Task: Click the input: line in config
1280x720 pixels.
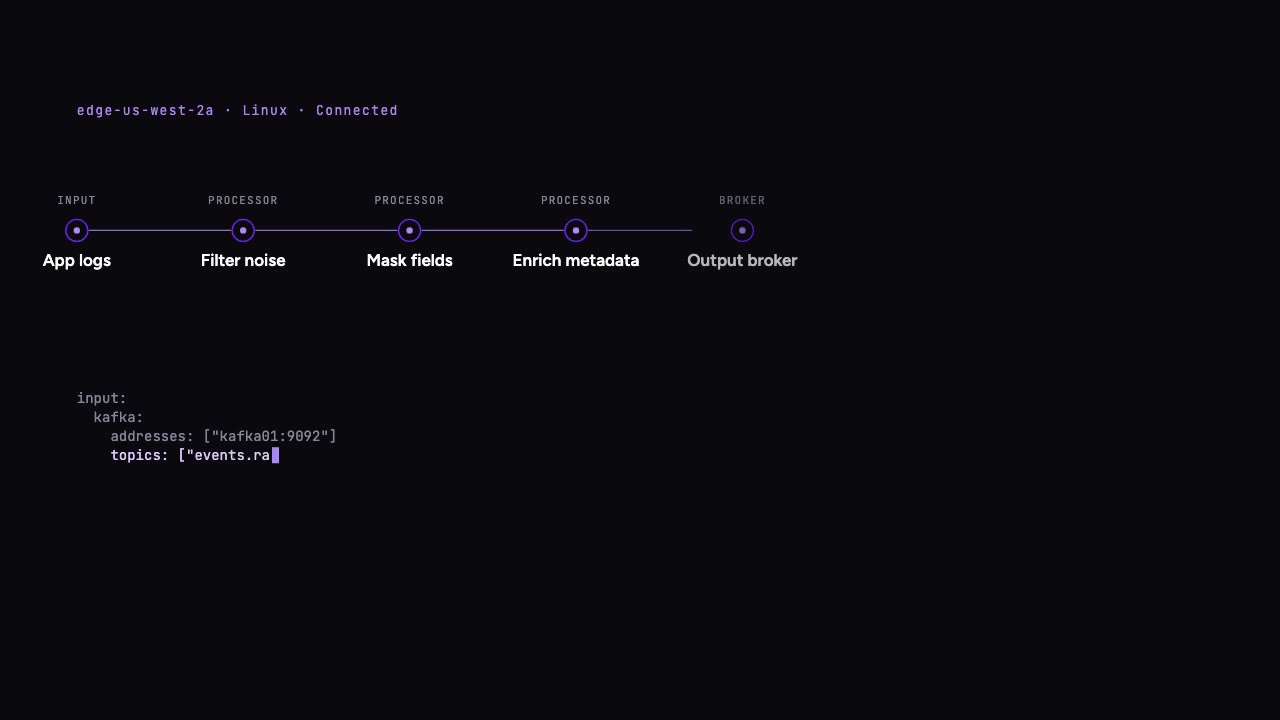Action: tap(102, 398)
